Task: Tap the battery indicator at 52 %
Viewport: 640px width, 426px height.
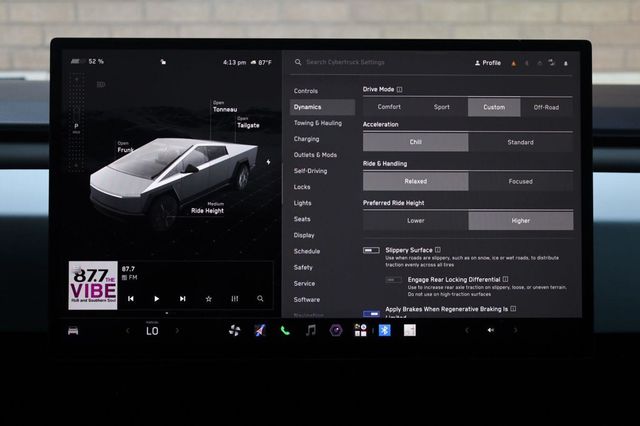Action: point(87,61)
